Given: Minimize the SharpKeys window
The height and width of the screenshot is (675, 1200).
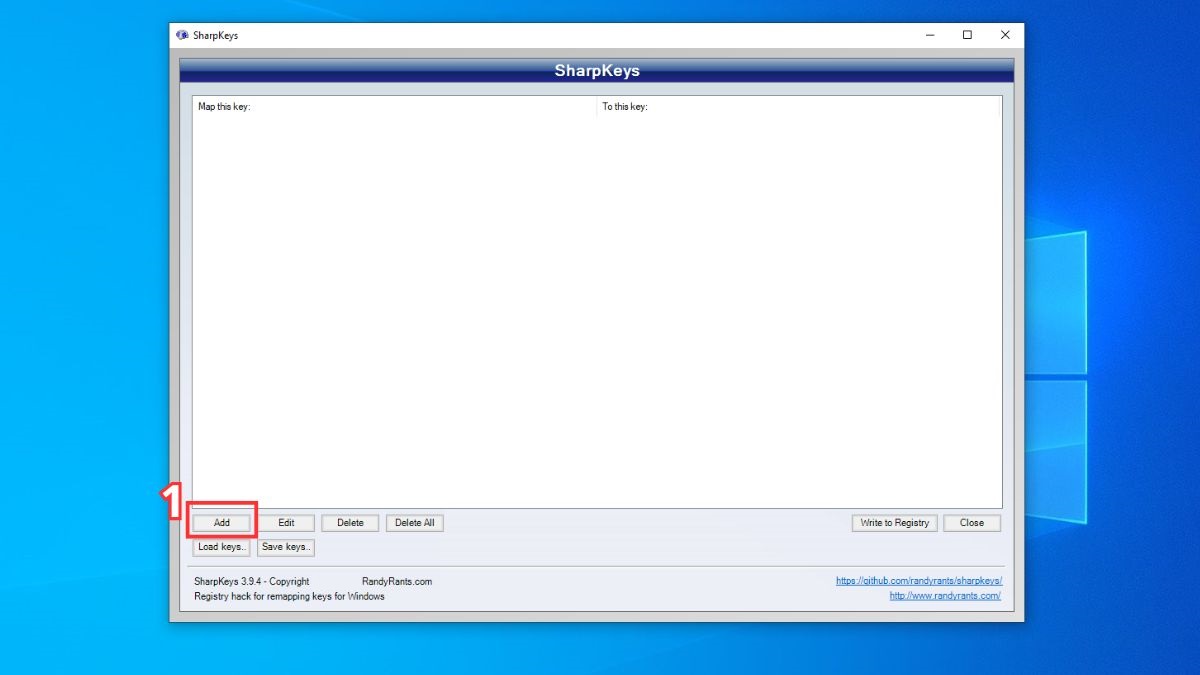Looking at the screenshot, I should (930, 35).
